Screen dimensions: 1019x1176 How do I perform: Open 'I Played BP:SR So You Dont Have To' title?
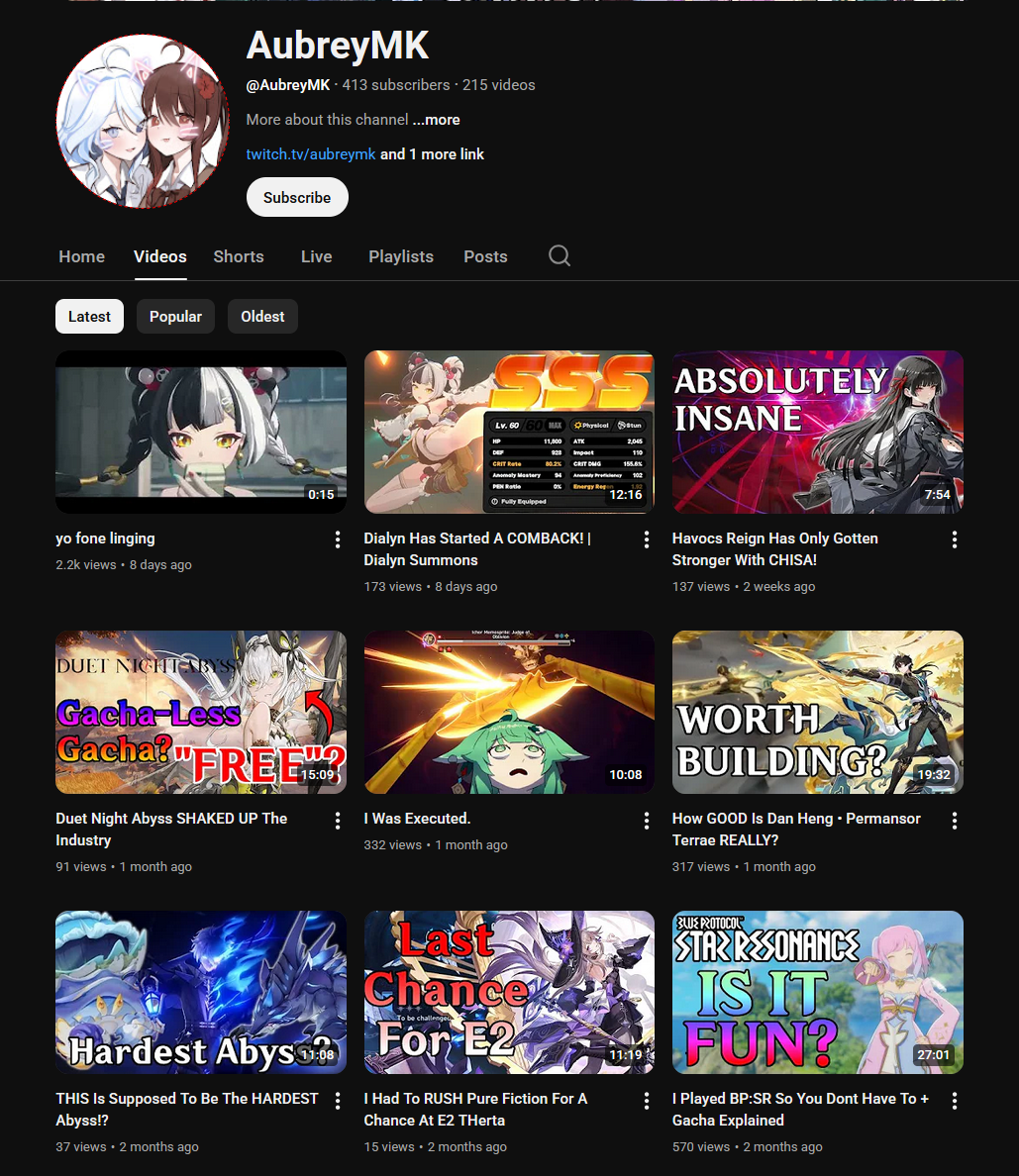tap(800, 1110)
